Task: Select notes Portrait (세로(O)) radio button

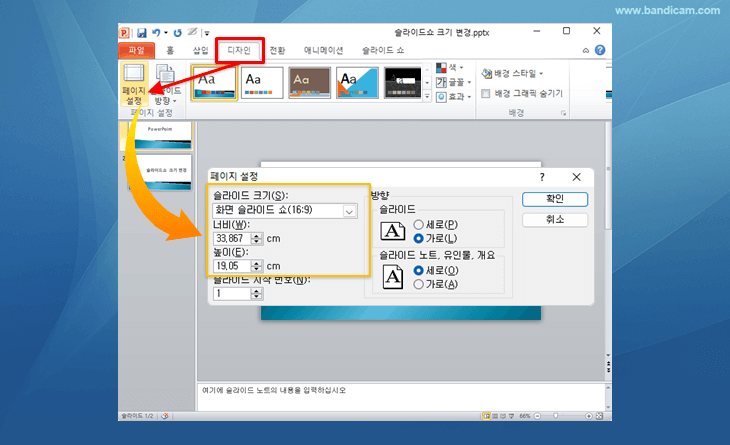Action: [418, 270]
